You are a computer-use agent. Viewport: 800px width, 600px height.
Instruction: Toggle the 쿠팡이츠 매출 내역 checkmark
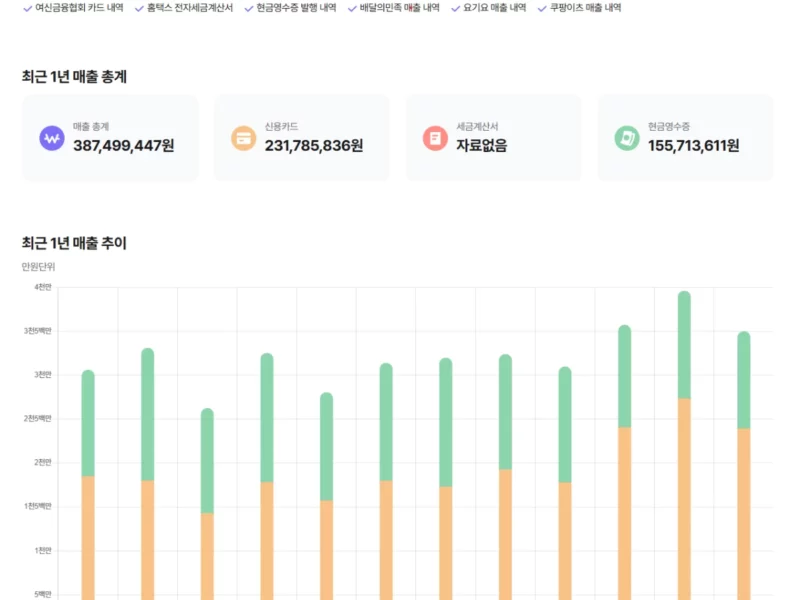[544, 8]
